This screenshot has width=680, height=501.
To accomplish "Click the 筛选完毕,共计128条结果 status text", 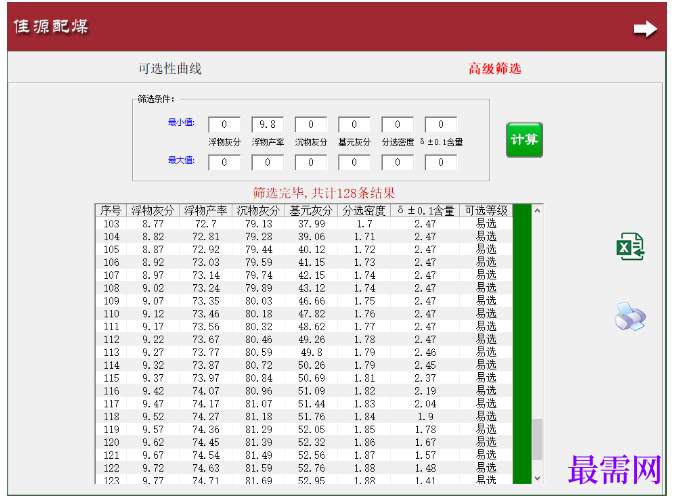I will point(324,193).
